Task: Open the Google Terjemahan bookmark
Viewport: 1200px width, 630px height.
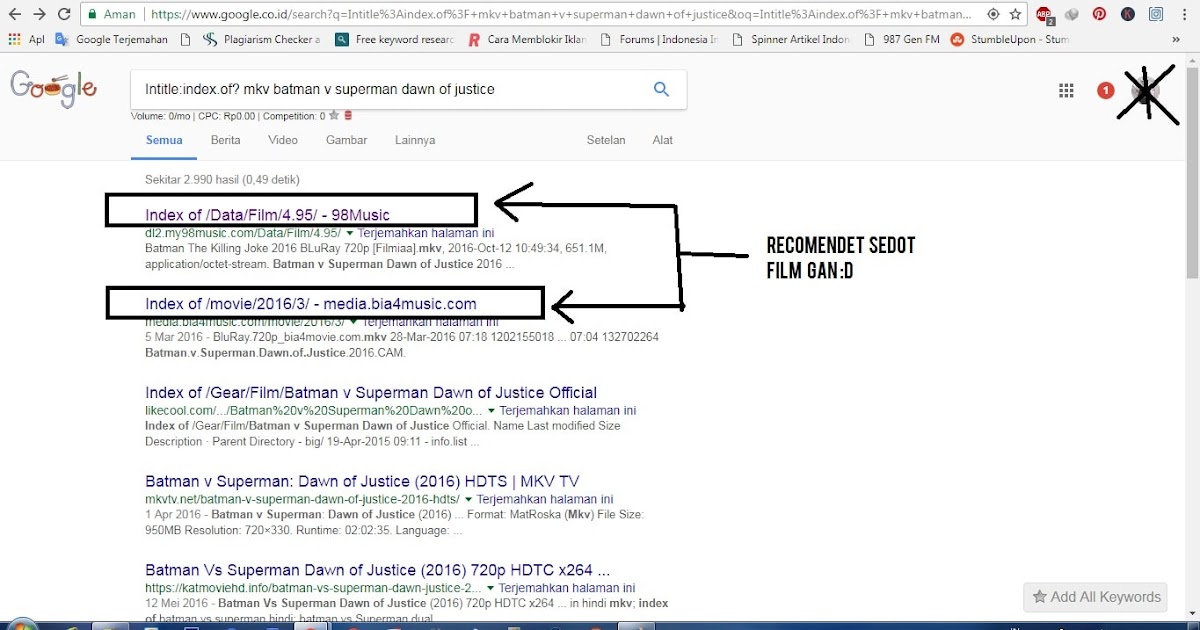Action: point(112,40)
